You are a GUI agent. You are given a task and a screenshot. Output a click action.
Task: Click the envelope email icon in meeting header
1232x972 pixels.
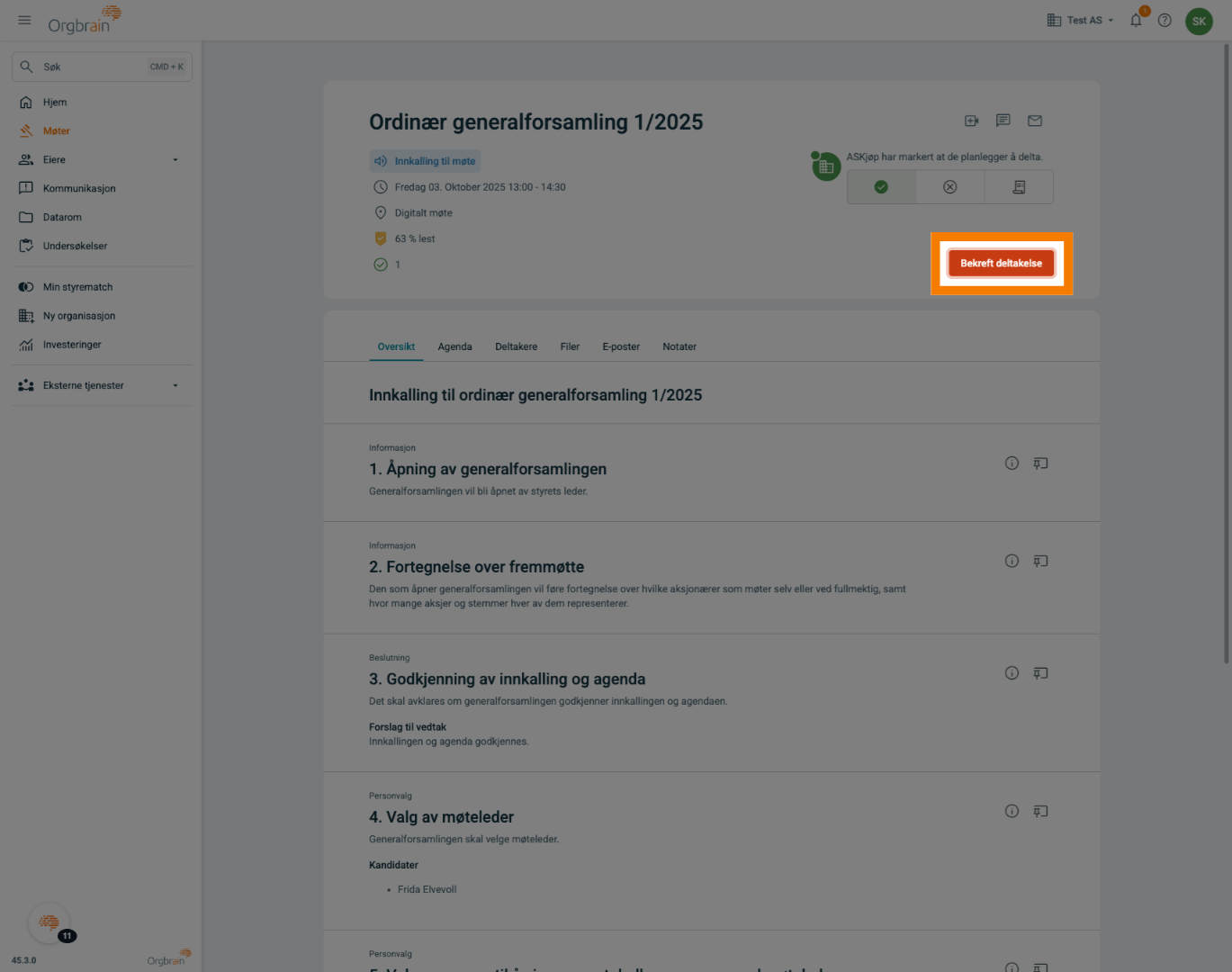click(1035, 121)
